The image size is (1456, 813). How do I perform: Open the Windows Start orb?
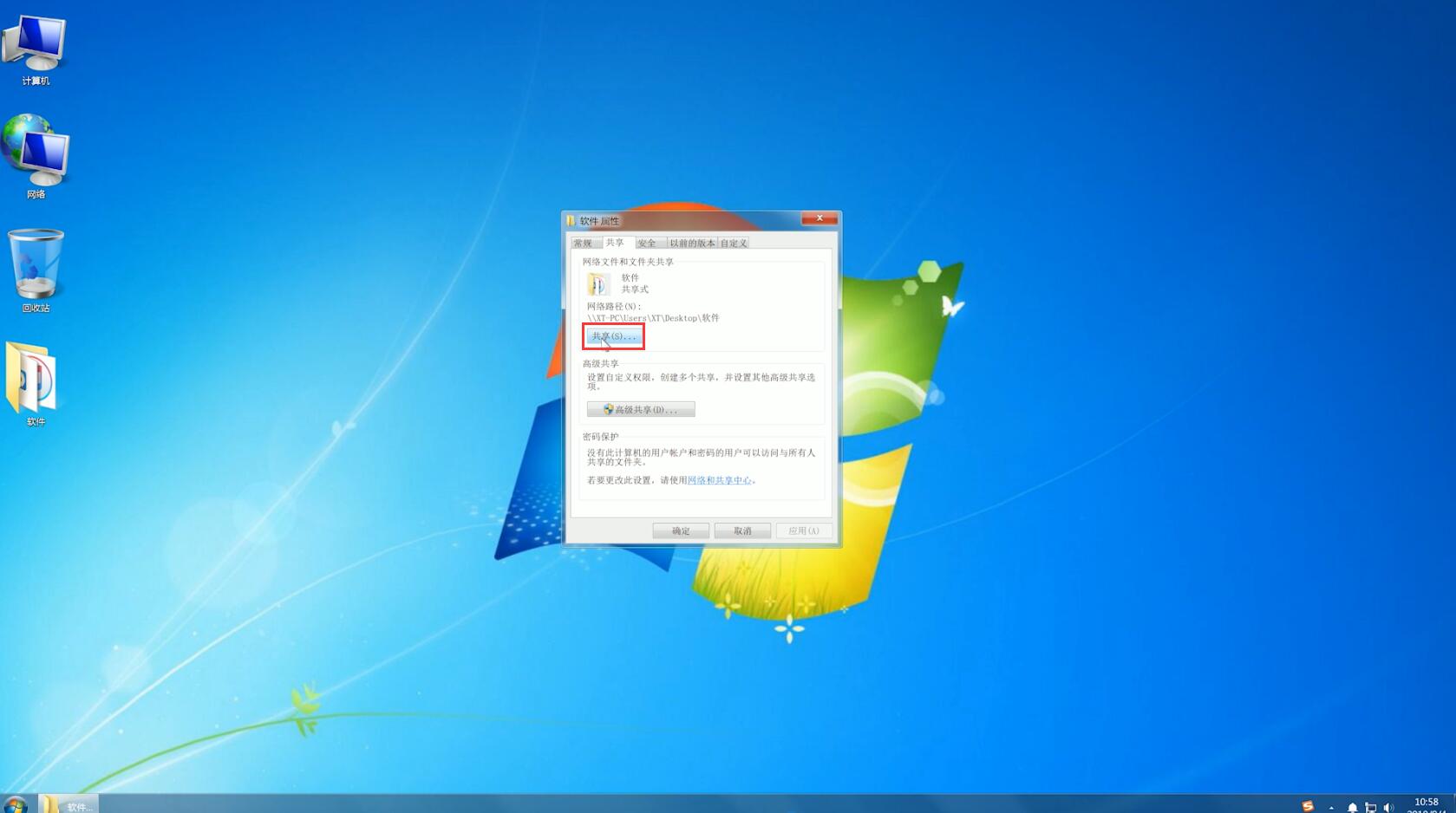15,804
